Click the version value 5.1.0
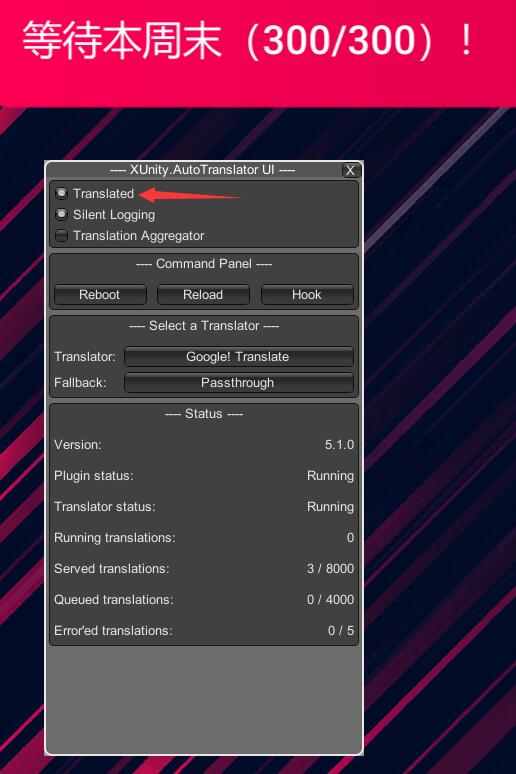Image resolution: width=516 pixels, height=774 pixels. tap(339, 445)
